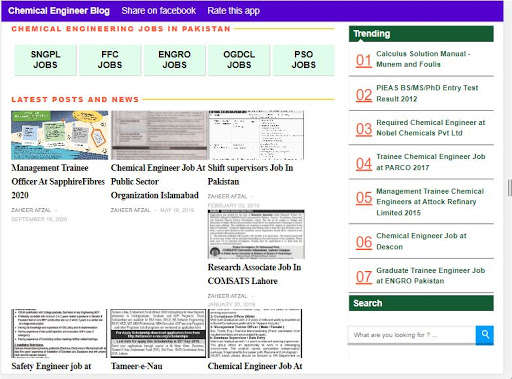Click the page vertical scrollbar handle

point(509,188)
